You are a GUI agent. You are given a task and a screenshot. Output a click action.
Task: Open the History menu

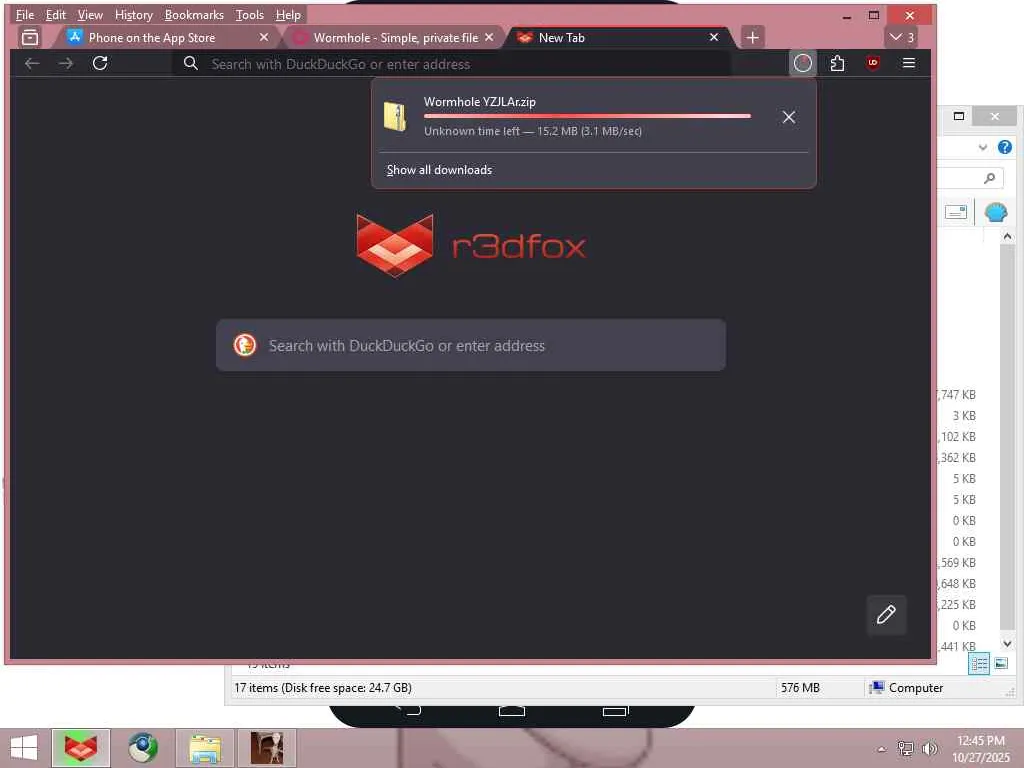click(133, 14)
